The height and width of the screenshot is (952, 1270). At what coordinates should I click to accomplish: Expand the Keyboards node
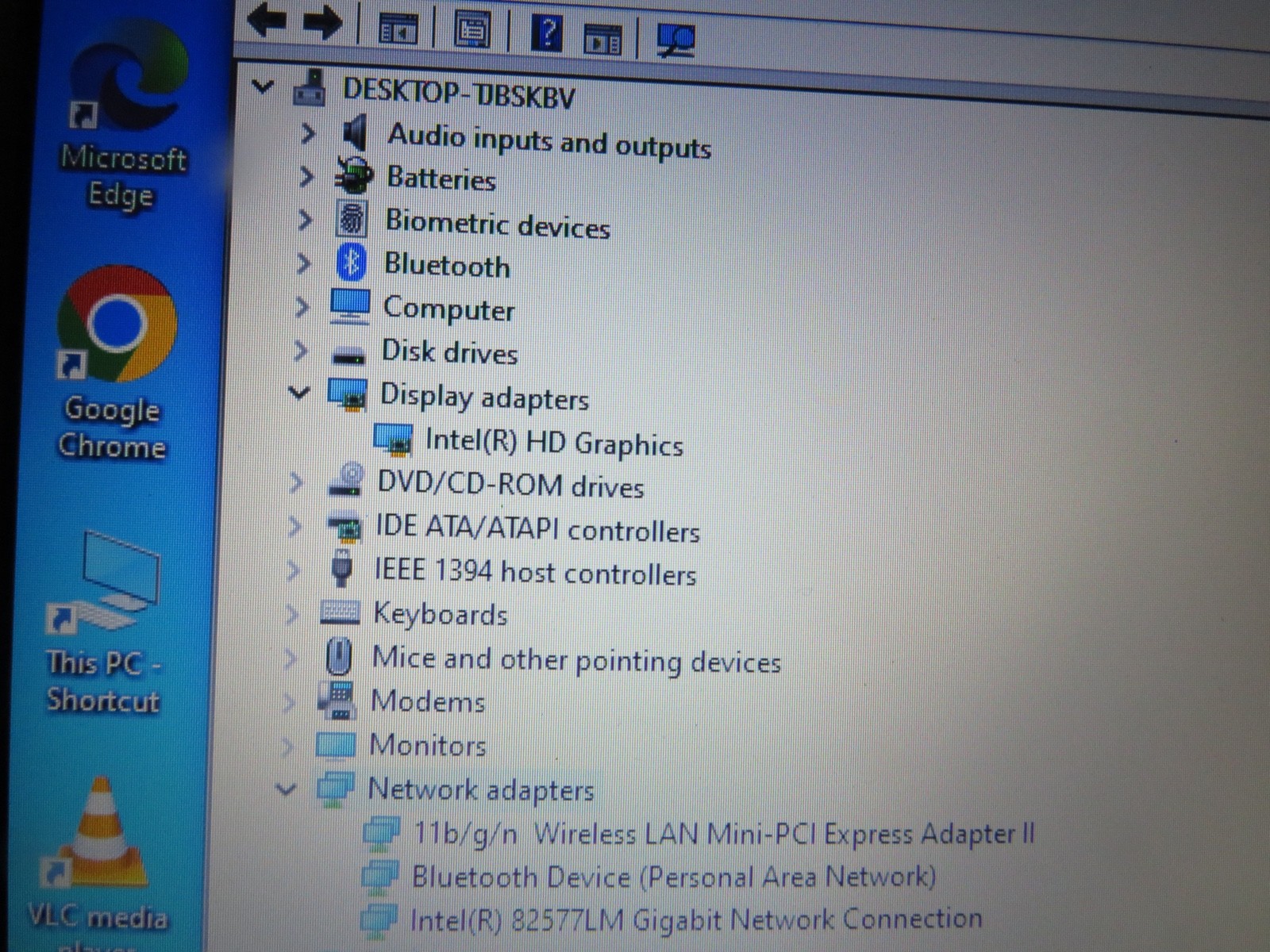coord(291,613)
